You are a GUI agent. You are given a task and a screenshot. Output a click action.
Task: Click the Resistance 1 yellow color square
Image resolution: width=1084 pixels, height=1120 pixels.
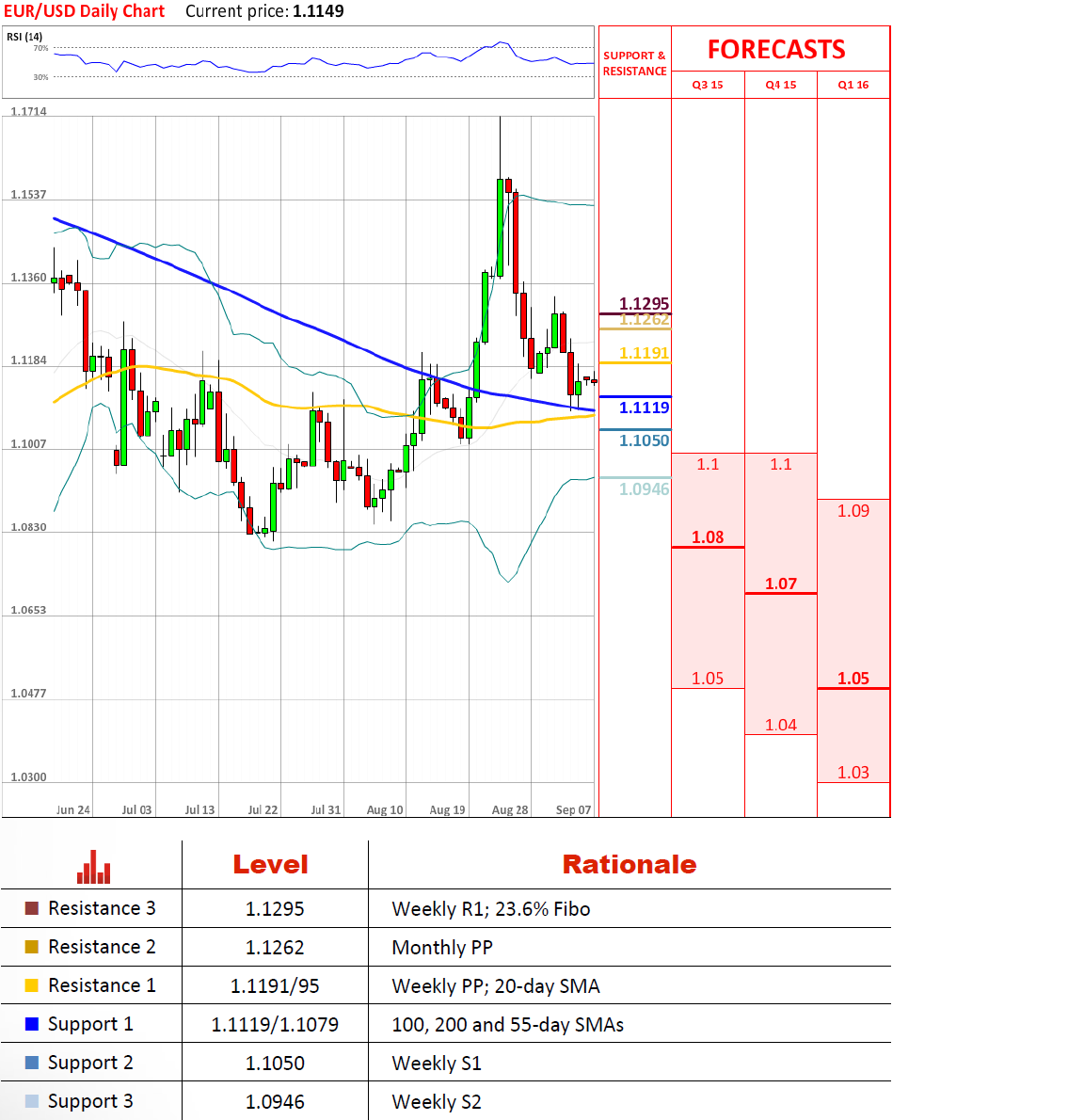coord(32,985)
